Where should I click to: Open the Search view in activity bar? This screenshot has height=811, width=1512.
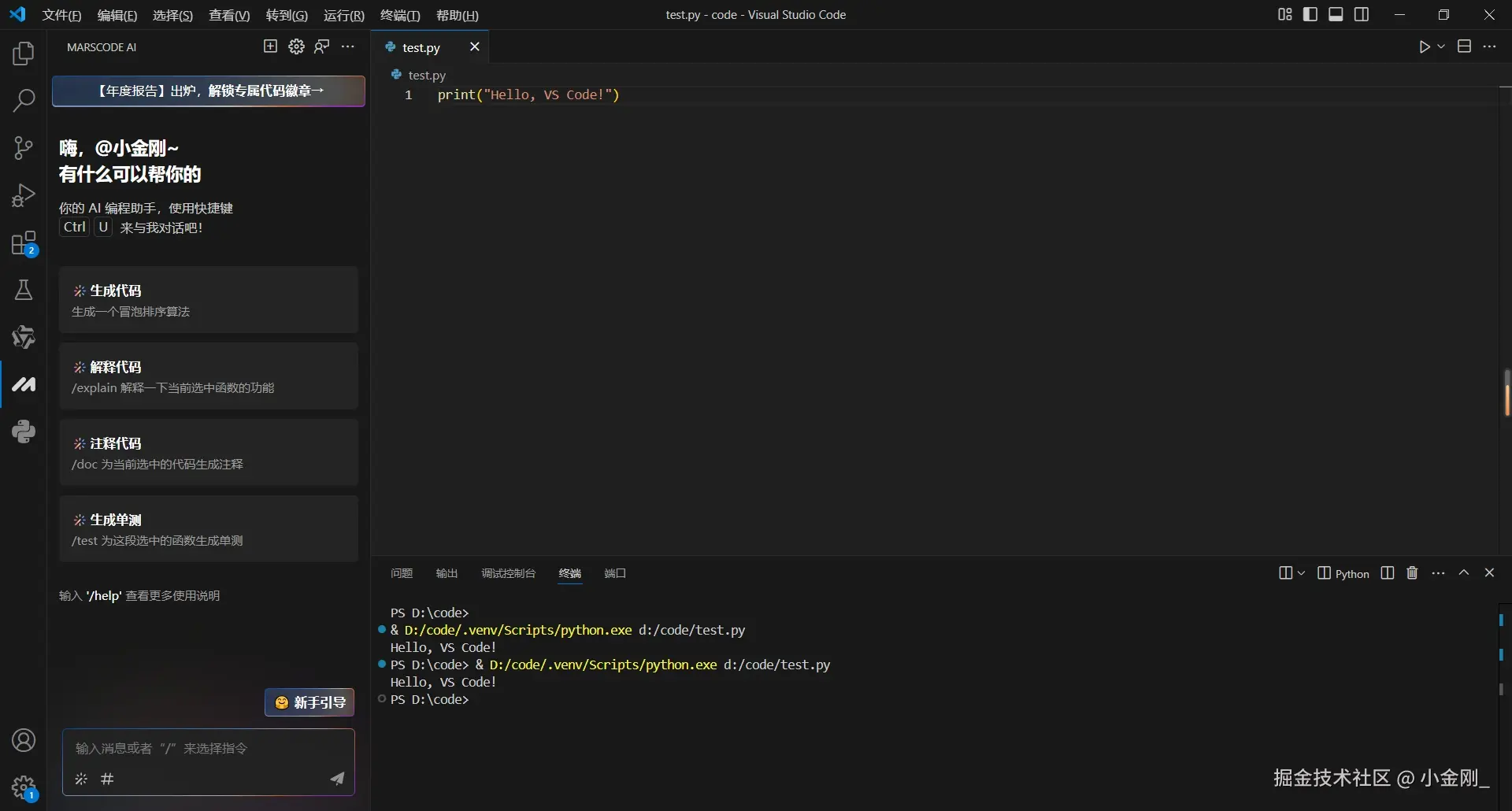(24, 101)
